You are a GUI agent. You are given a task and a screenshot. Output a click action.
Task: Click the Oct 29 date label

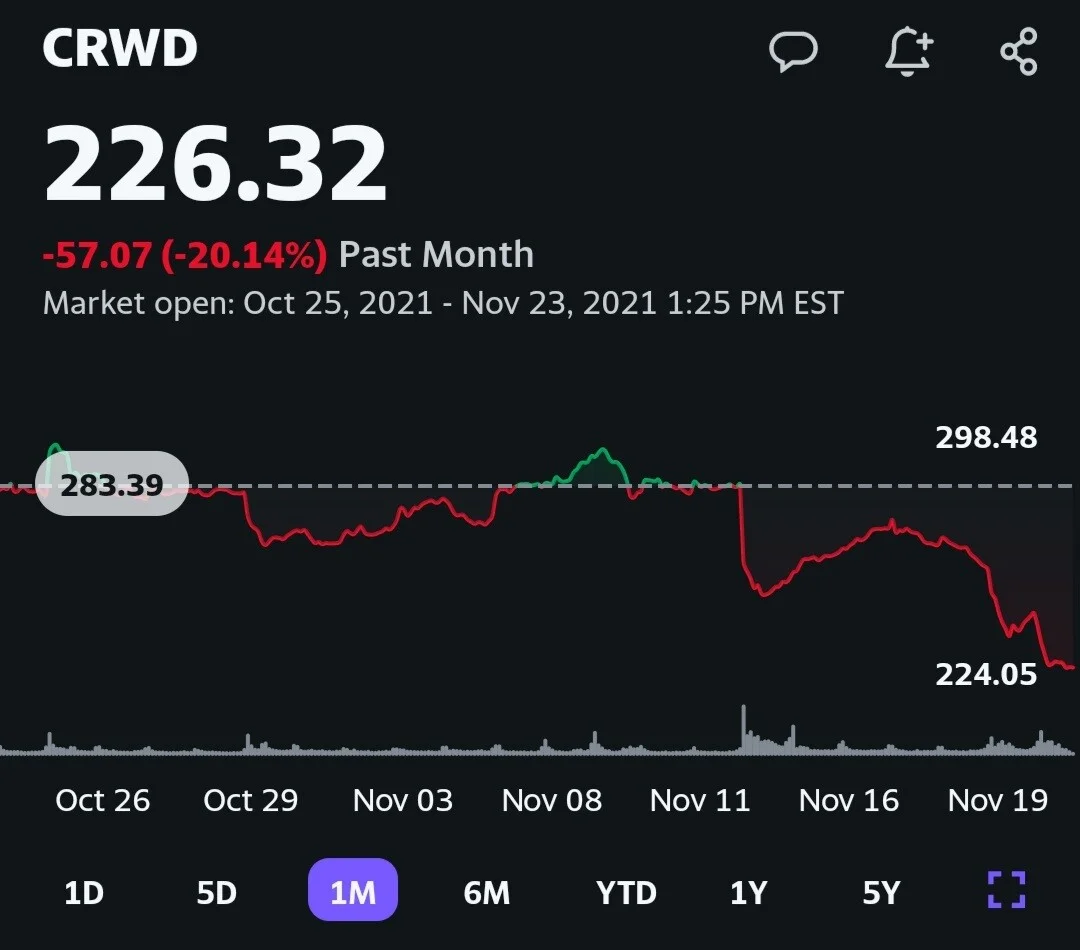251,801
